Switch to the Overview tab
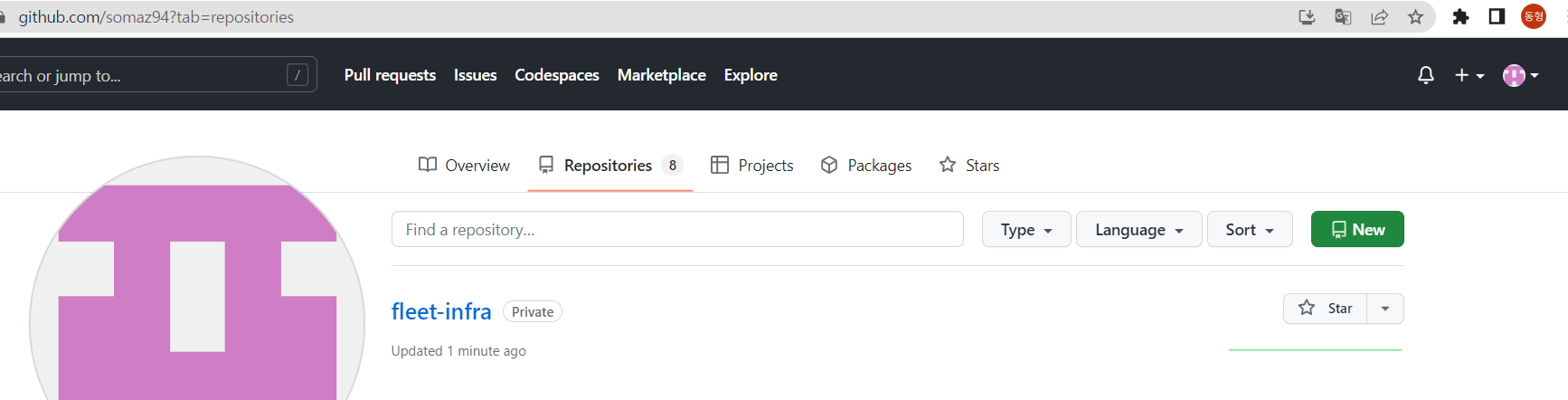Viewport: 1568px width, 400px height. click(x=464, y=165)
